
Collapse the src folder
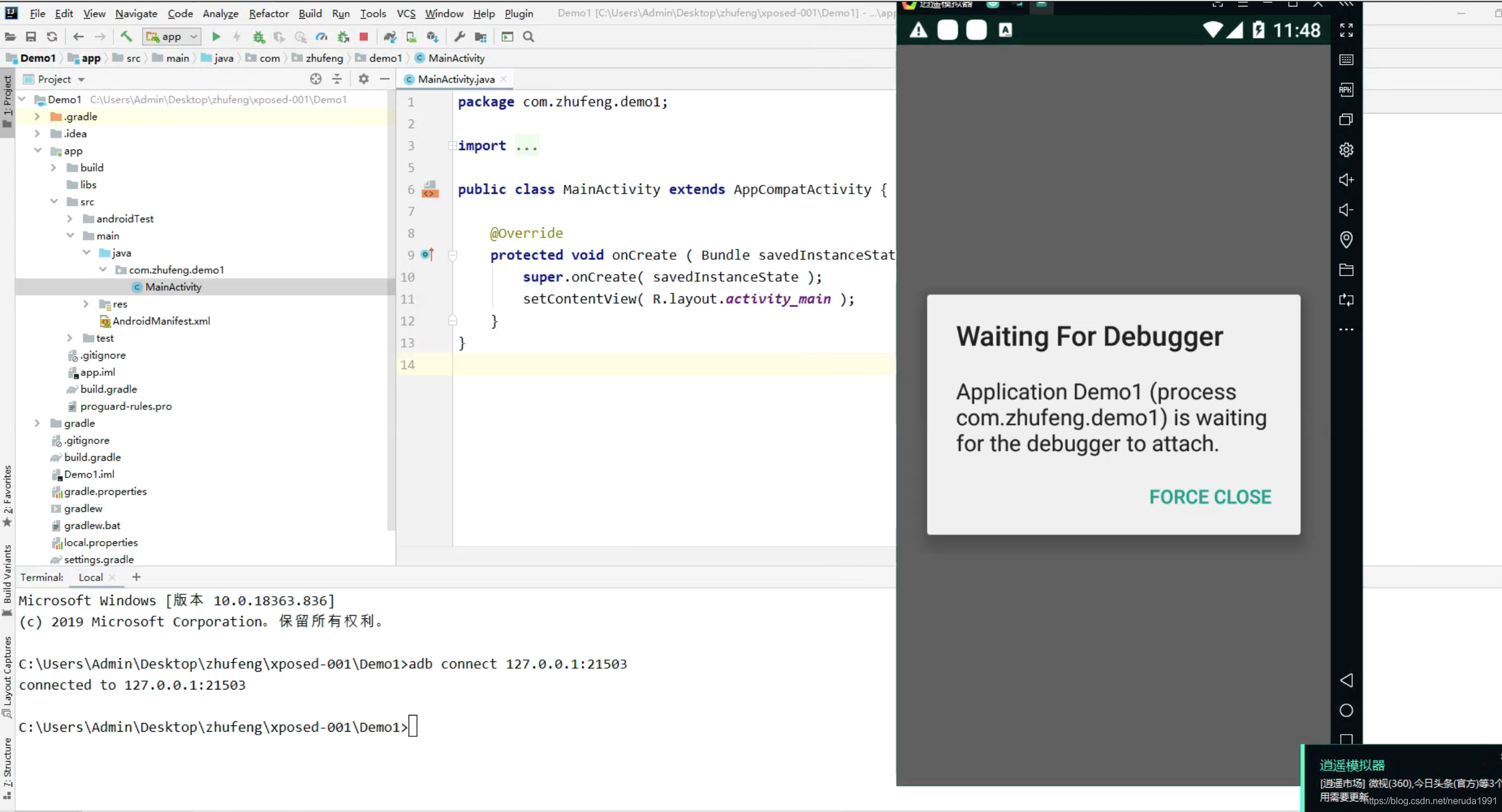[54, 201]
